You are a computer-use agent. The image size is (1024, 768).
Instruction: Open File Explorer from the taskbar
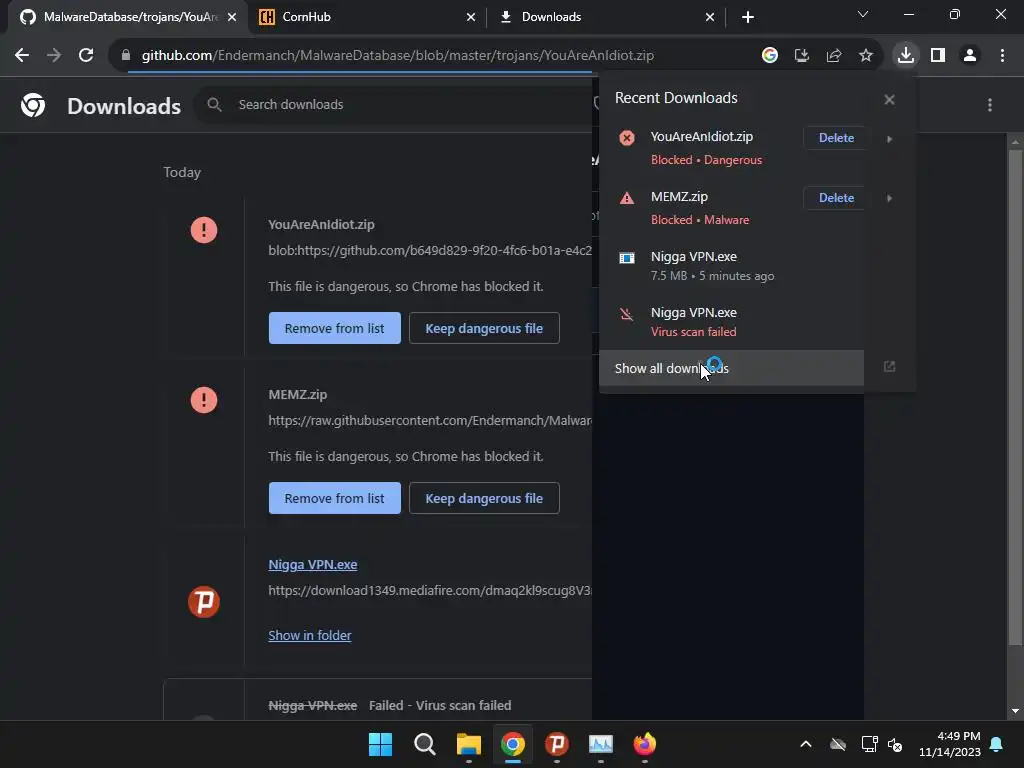(468, 744)
